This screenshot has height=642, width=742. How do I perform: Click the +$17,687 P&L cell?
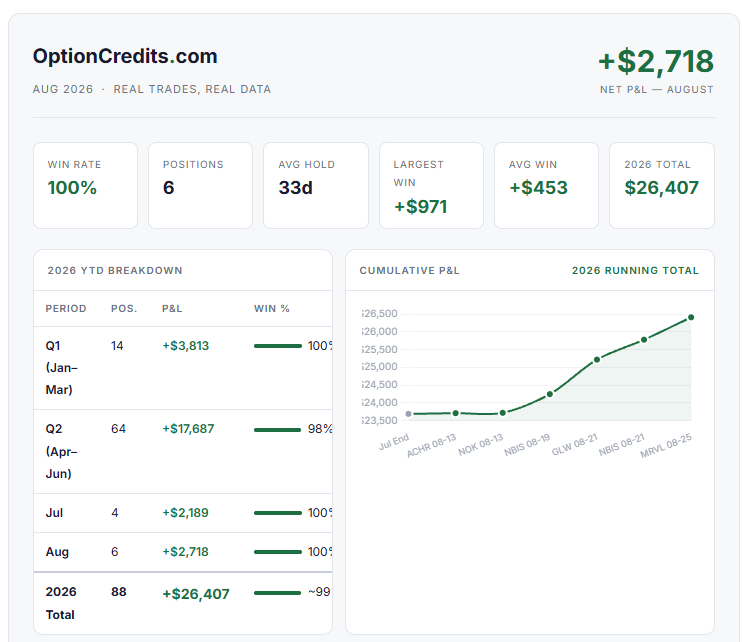188,429
